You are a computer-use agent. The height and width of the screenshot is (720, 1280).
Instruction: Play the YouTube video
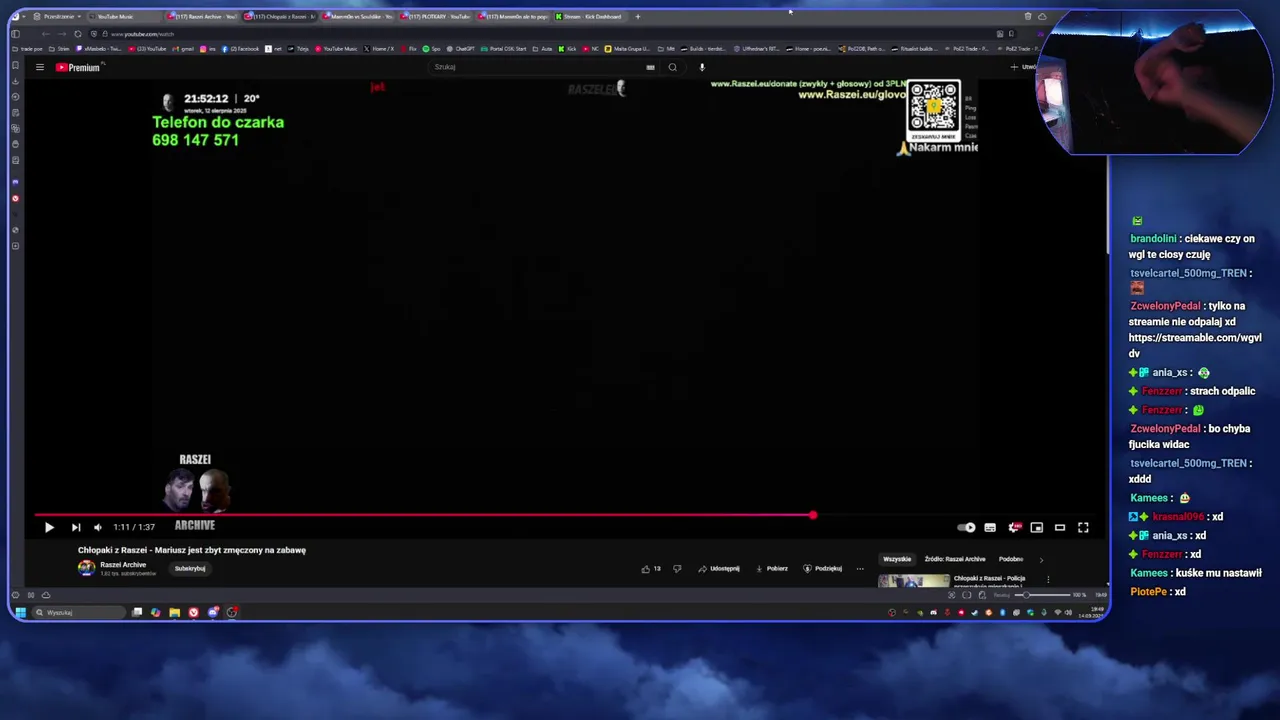click(x=48, y=527)
